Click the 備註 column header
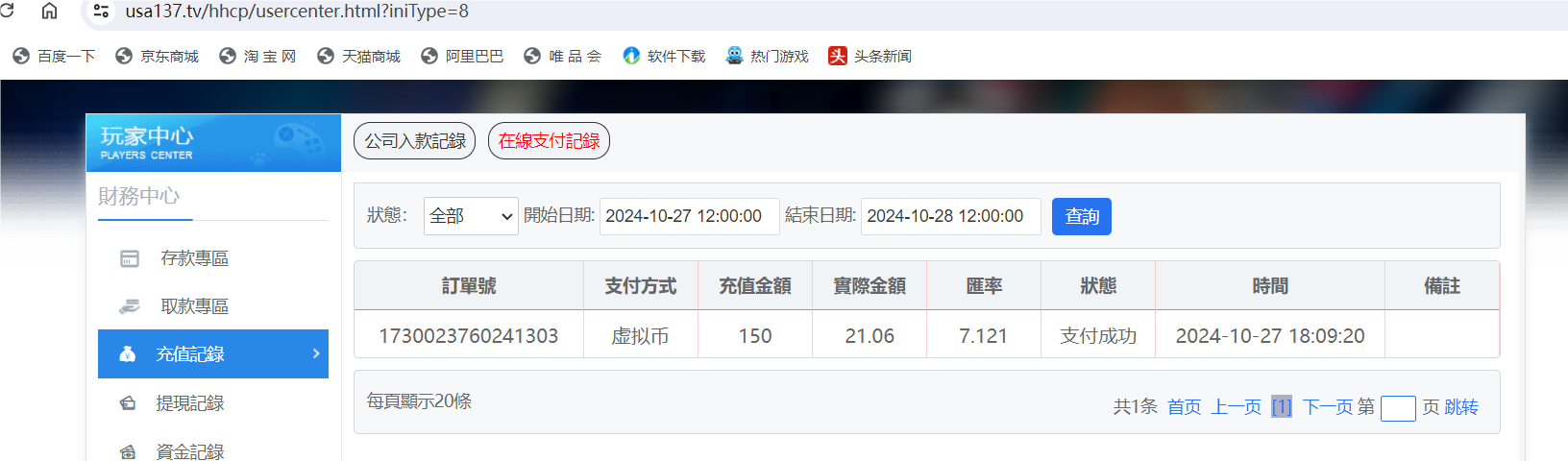Screen dimensions: 1568x461 [1442, 286]
